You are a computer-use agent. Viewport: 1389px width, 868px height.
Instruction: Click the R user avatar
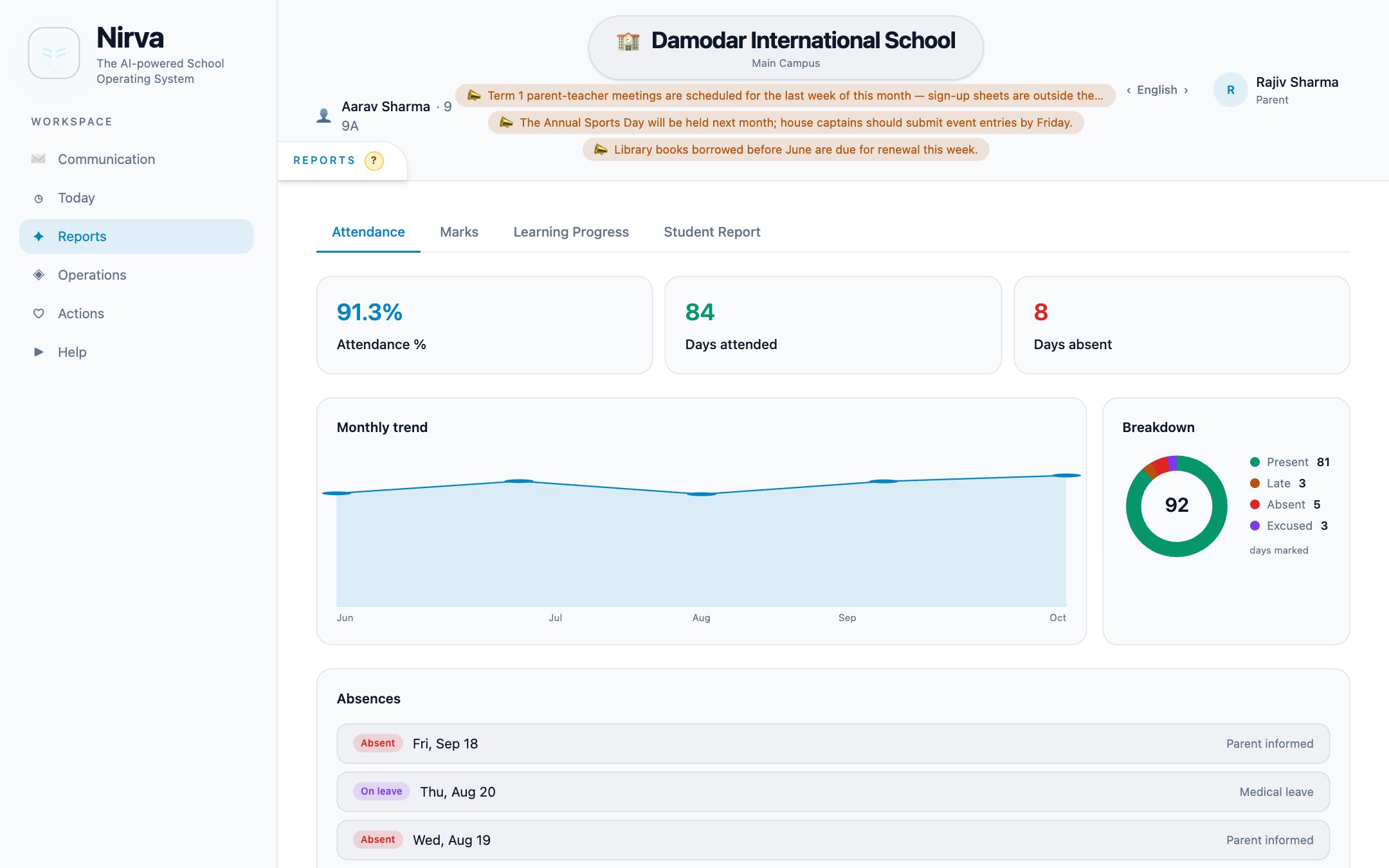pyautogui.click(x=1230, y=90)
